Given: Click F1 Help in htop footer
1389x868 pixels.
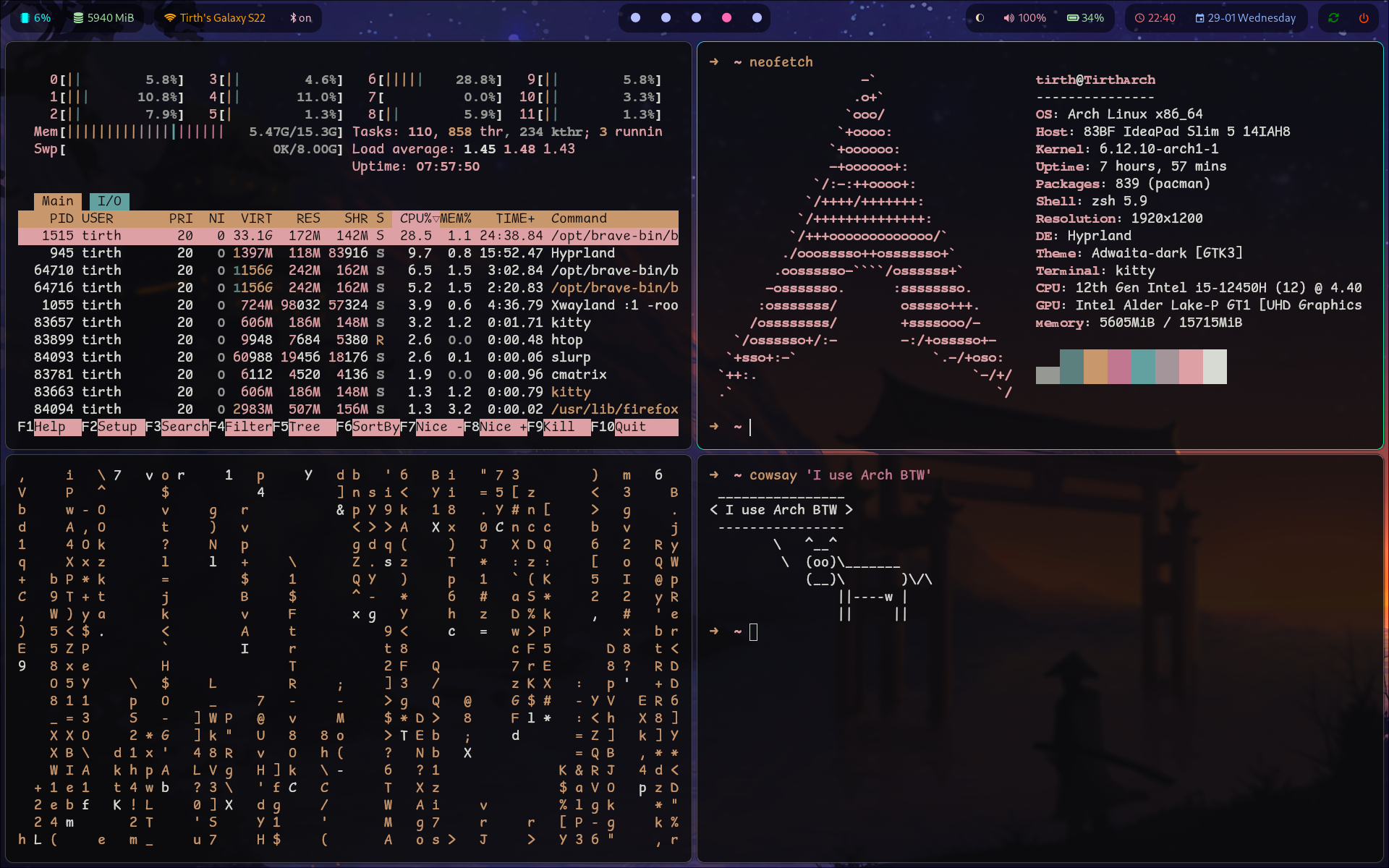Looking at the screenshot, I should [x=49, y=427].
